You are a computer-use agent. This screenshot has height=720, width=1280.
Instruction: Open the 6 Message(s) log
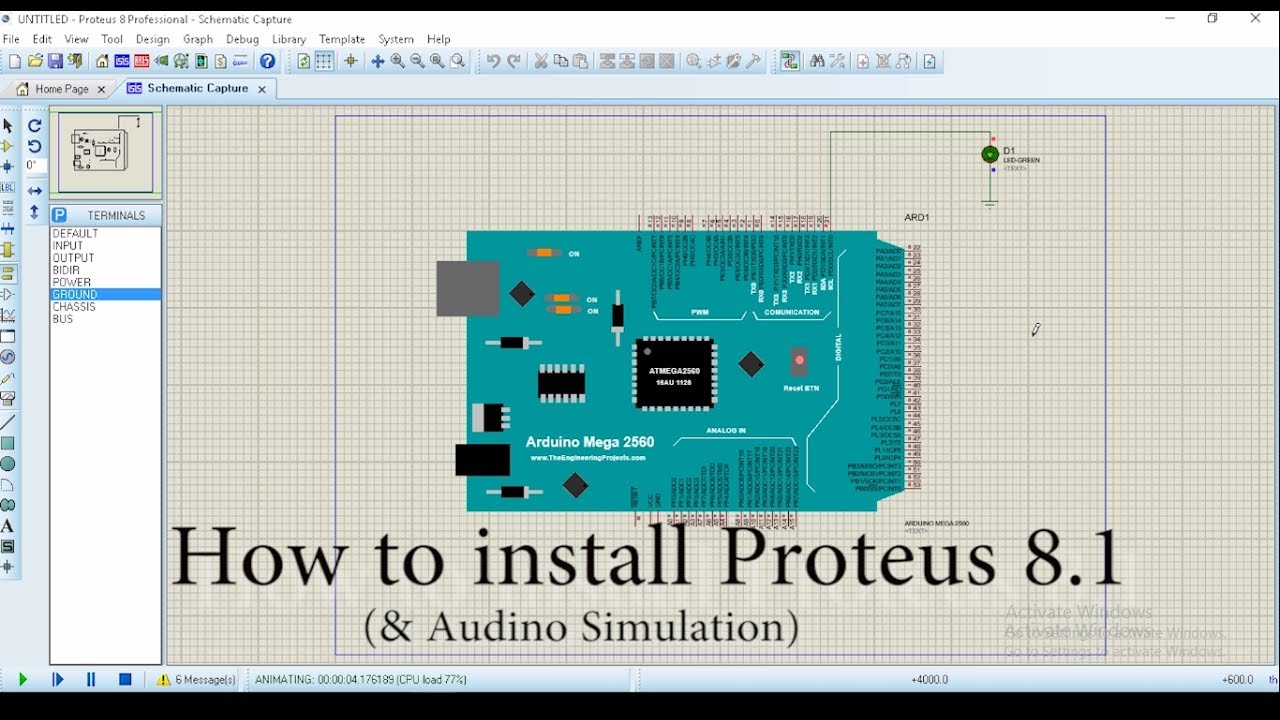196,679
